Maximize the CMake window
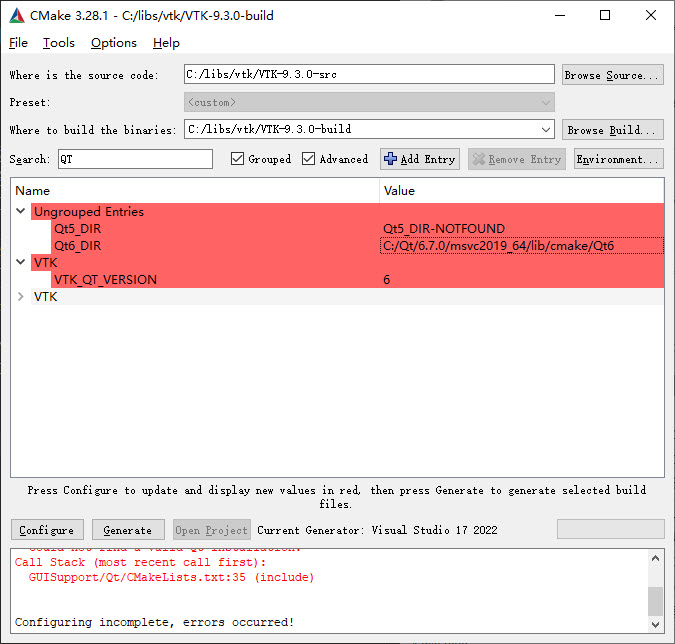Viewport: 675px width, 644px height. (605, 15)
